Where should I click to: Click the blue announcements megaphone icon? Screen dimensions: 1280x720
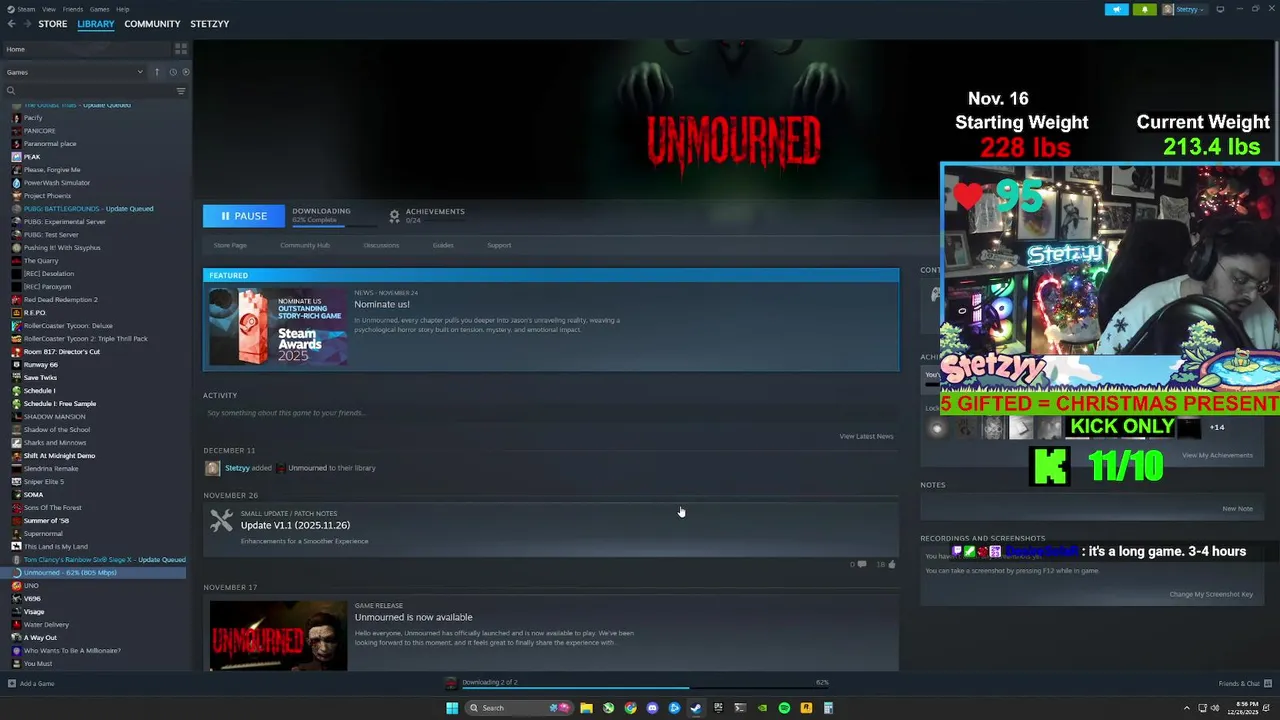[1117, 9]
